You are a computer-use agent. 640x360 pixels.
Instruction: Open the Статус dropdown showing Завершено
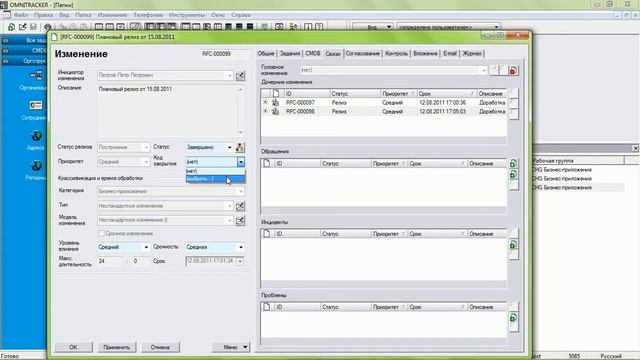point(229,147)
